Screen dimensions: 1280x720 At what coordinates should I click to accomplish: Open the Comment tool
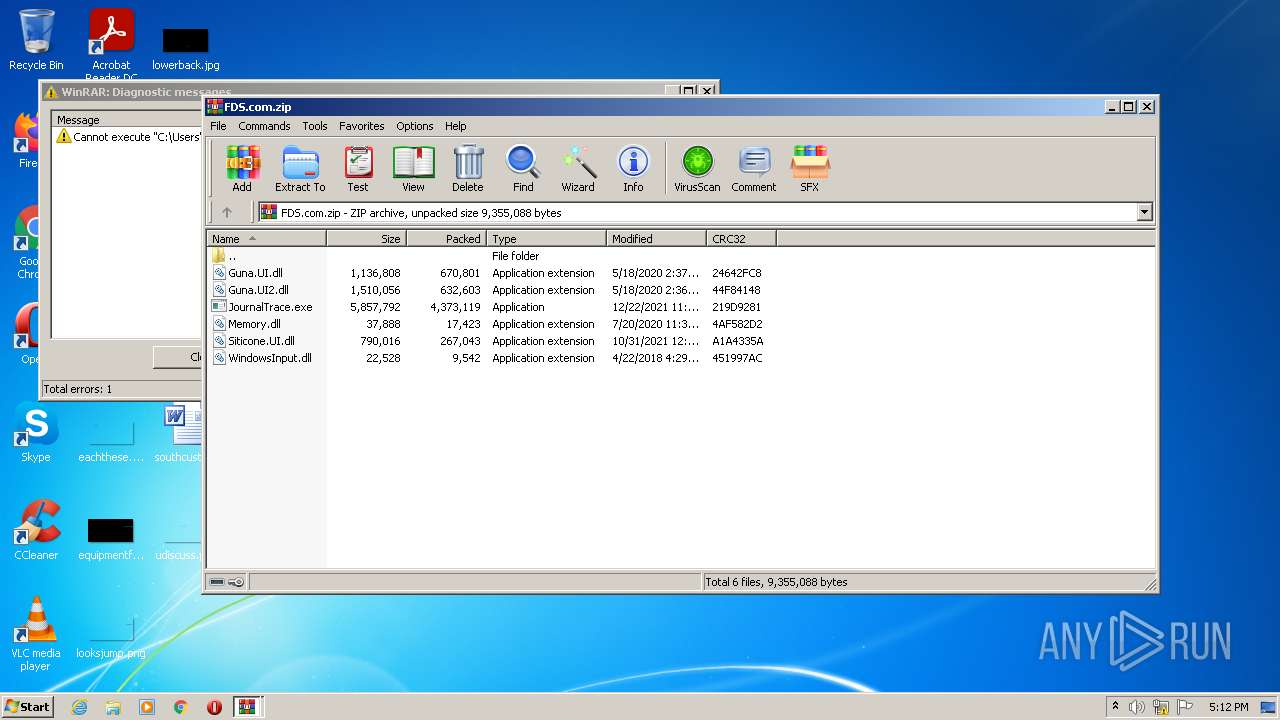tap(753, 168)
